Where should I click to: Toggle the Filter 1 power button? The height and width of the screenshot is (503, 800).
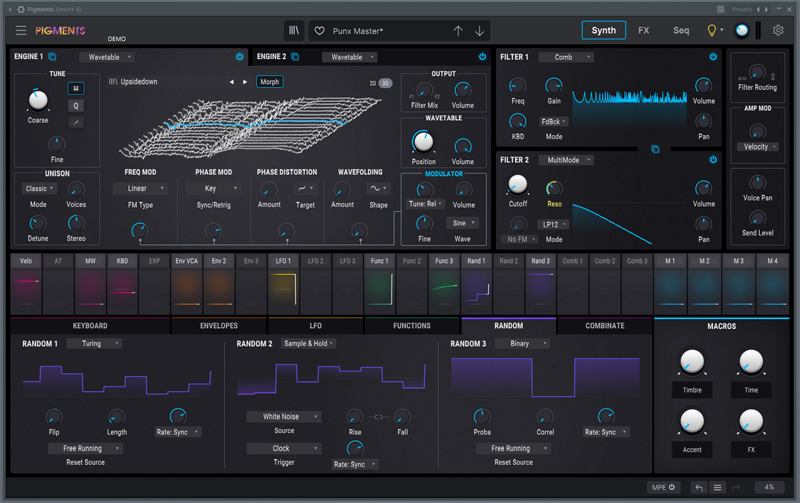tap(713, 57)
